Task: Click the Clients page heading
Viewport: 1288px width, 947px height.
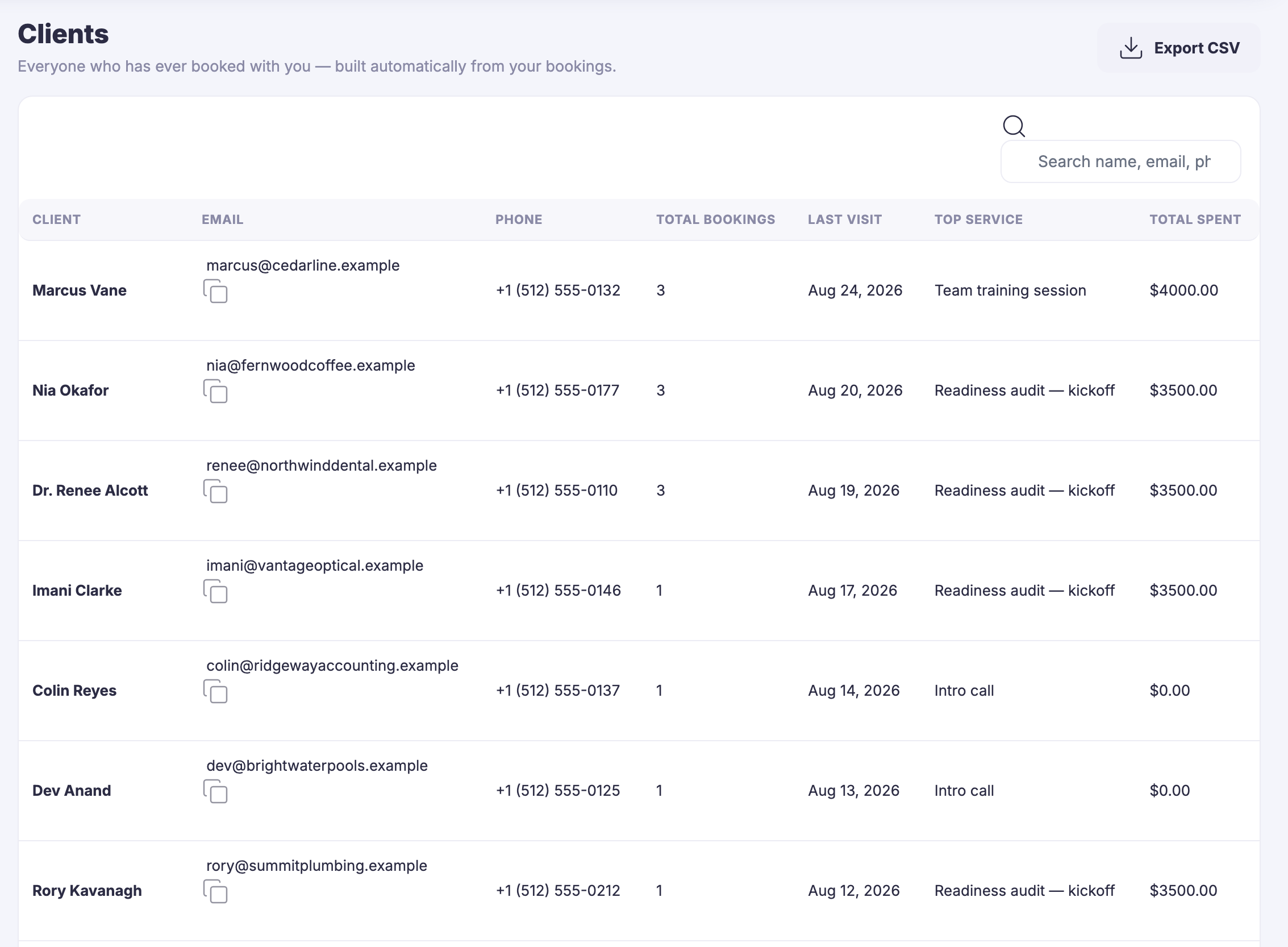Action: 63,34
